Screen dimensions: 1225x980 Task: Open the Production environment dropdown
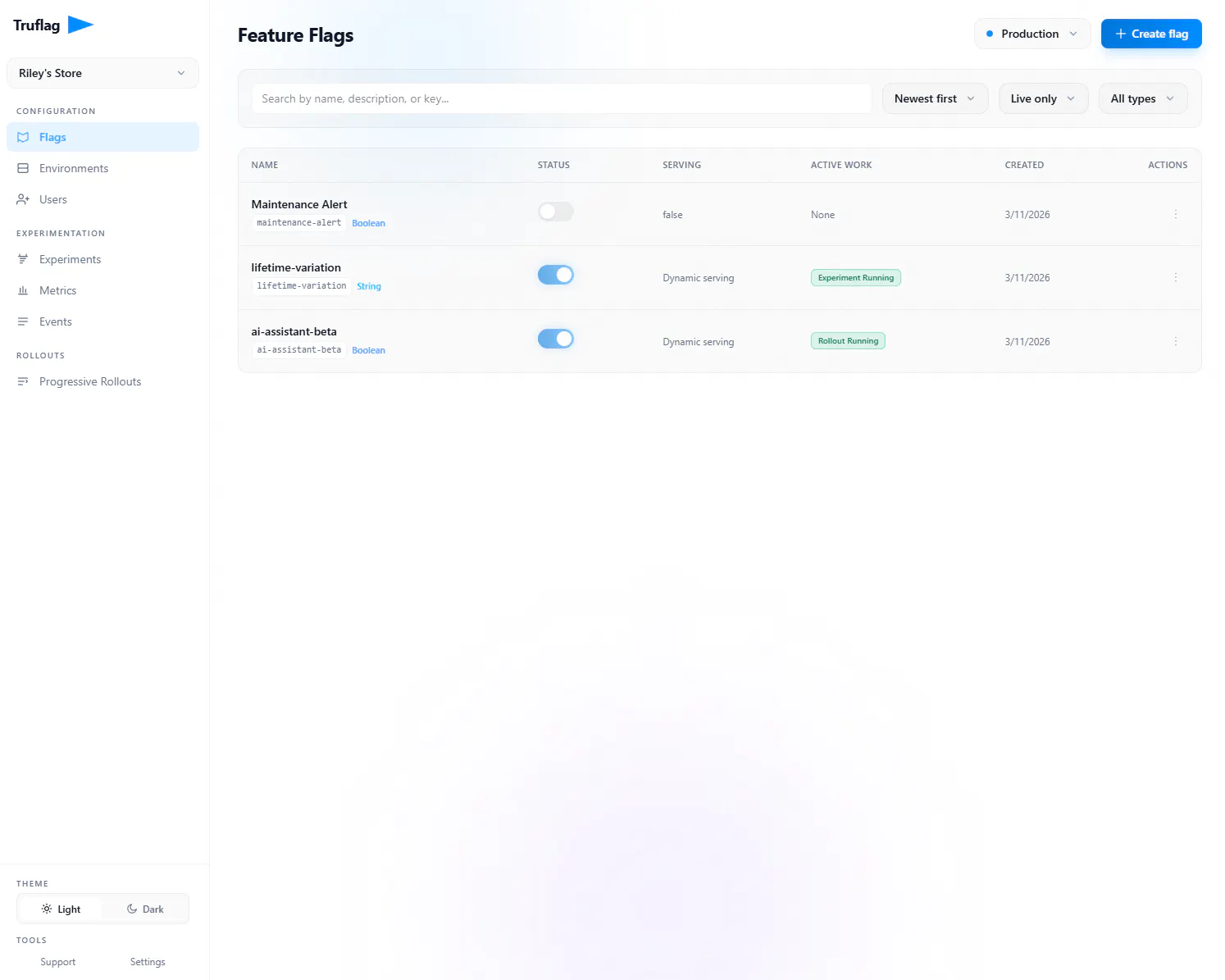[x=1032, y=34]
